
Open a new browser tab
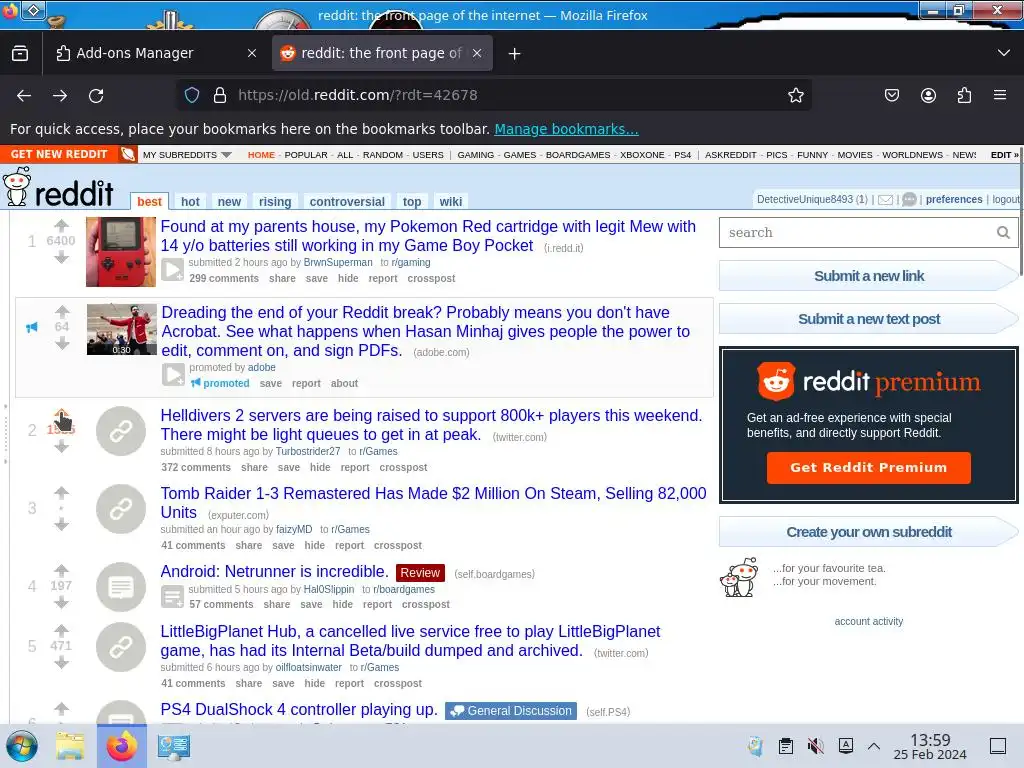point(515,54)
